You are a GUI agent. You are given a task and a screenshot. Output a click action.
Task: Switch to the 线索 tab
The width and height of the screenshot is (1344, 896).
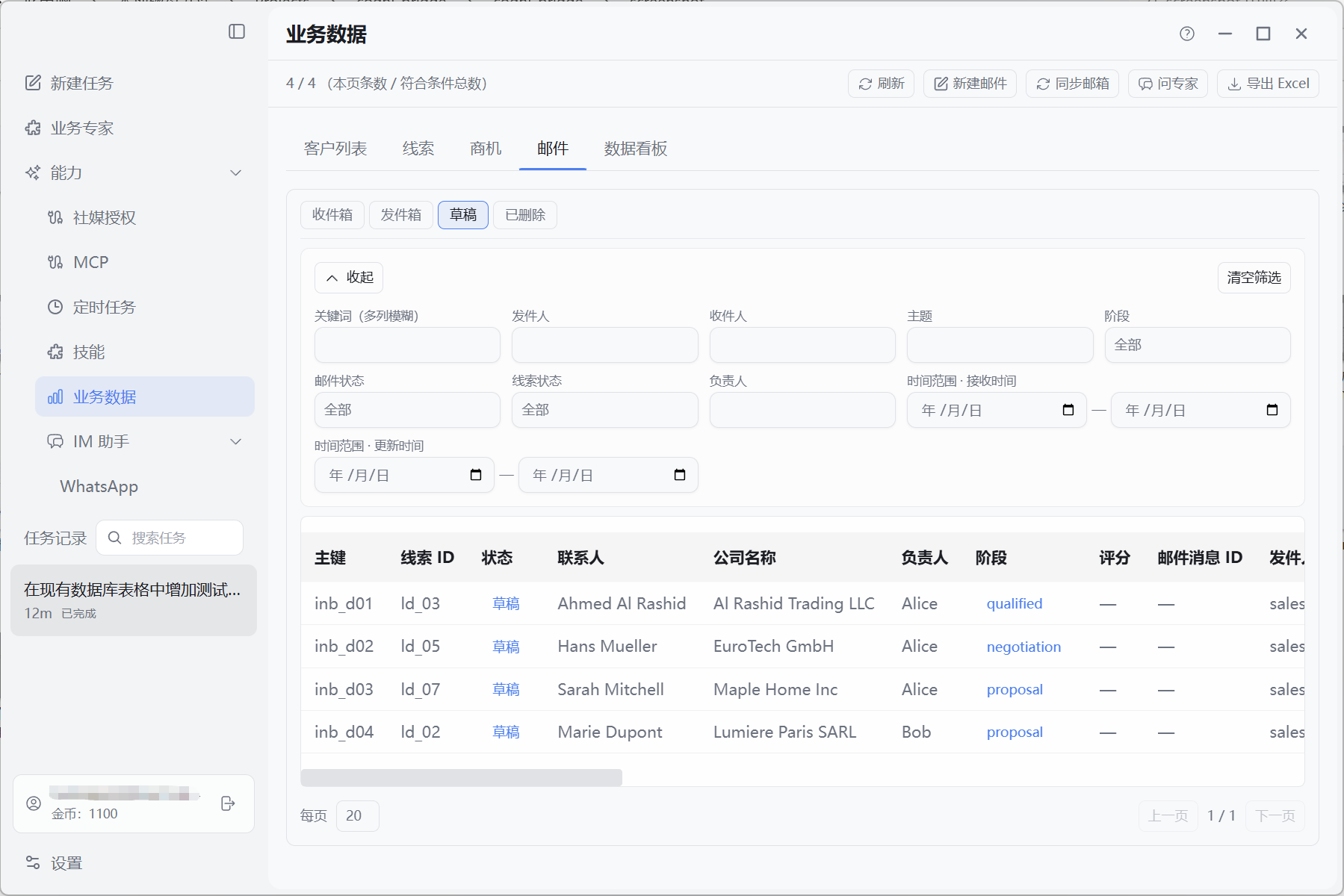click(418, 149)
